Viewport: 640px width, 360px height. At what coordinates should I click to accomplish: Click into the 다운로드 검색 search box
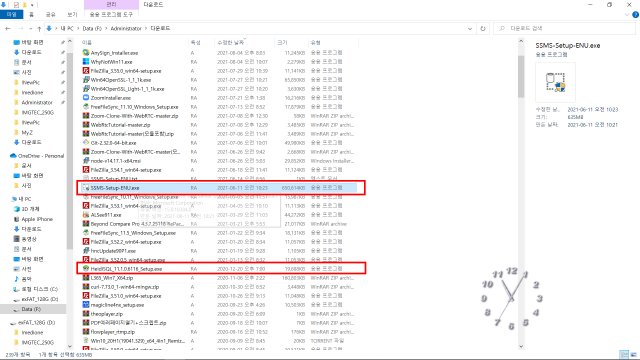565,29
